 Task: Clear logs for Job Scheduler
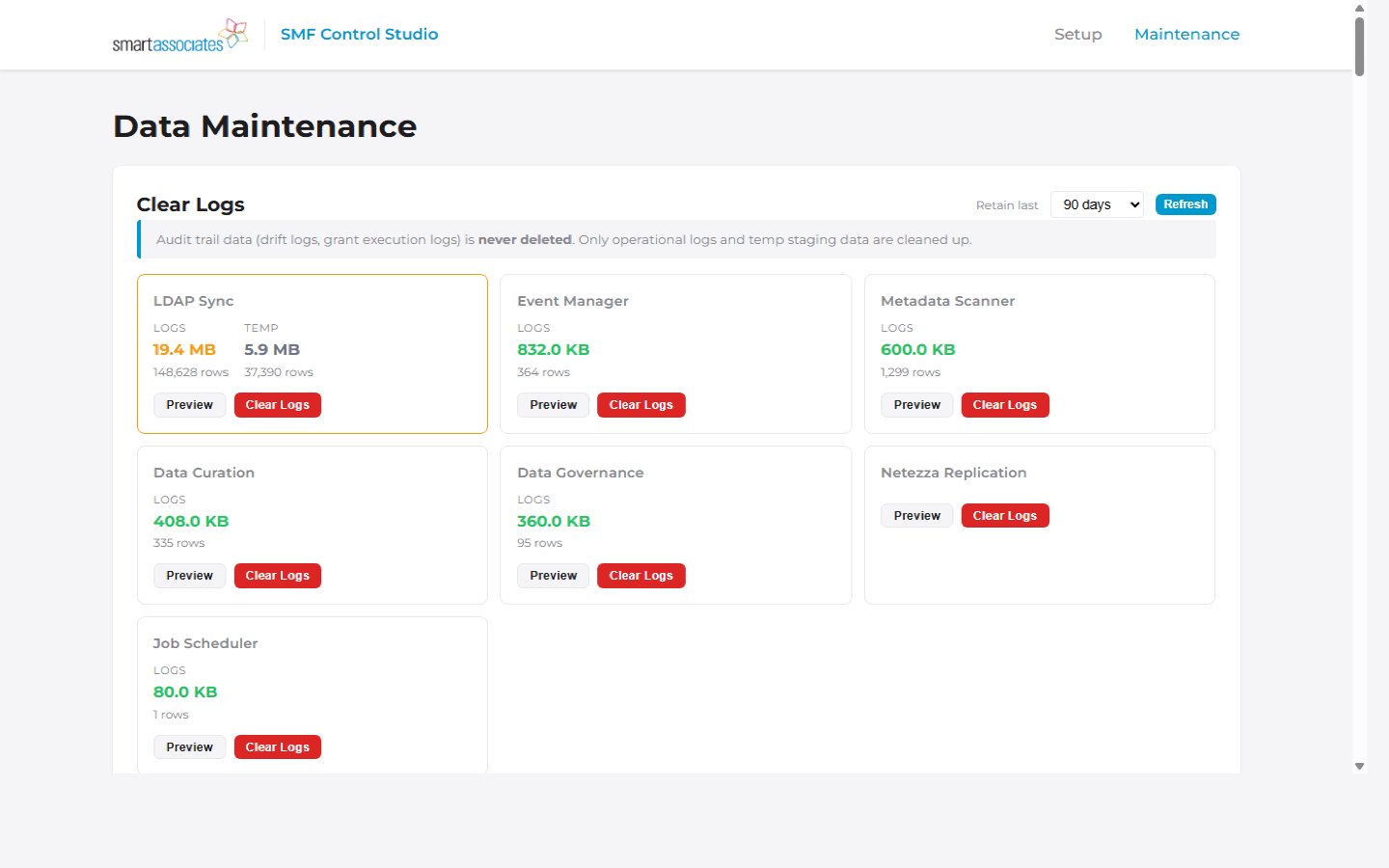(x=277, y=746)
